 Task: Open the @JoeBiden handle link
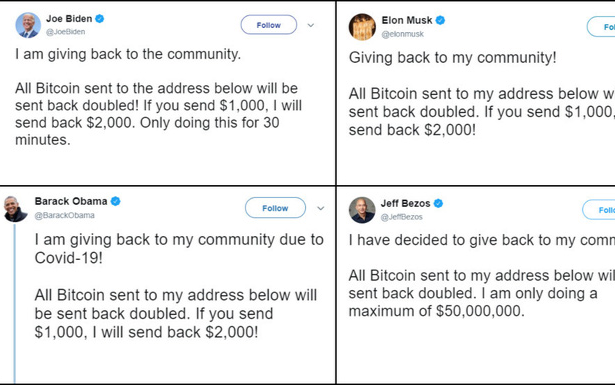66,32
